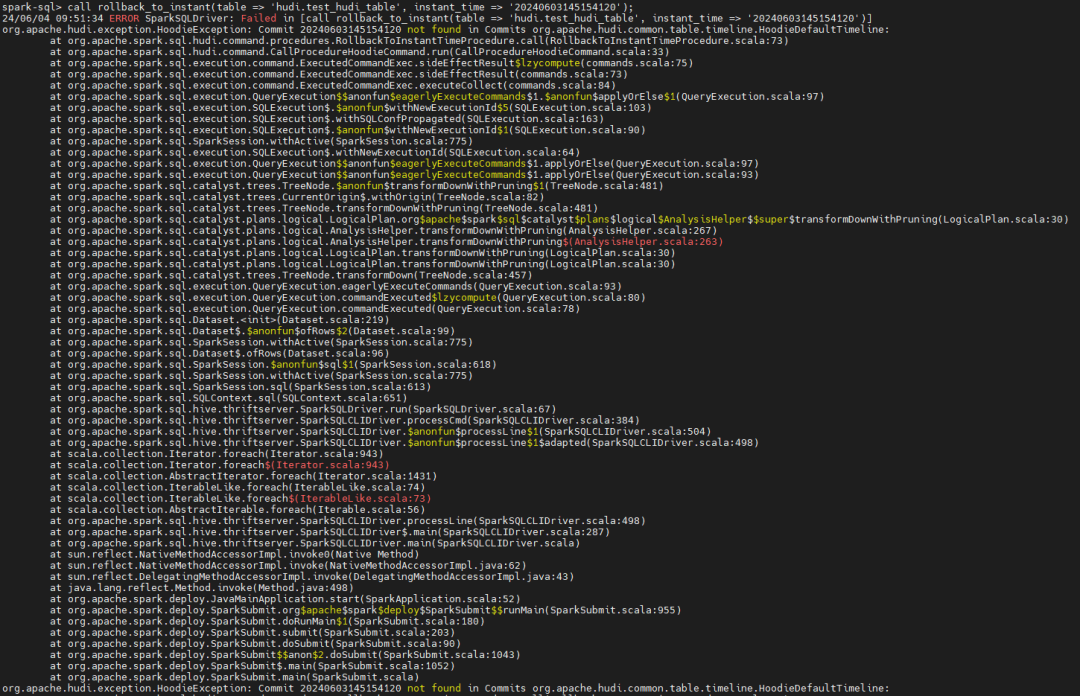Image resolution: width=1080 pixels, height=696 pixels.
Task: Click the SparkSubmit$.main(SparkSubmit.scala:1052) line
Action: pos(252,666)
